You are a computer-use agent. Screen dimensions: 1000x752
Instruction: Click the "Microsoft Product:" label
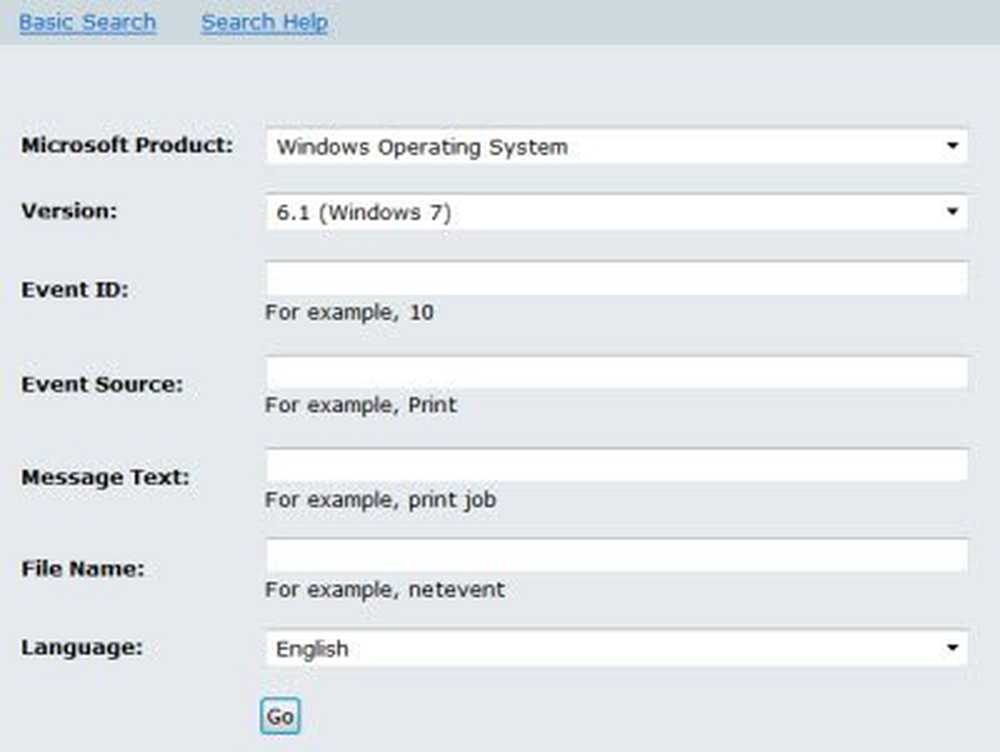click(127, 145)
